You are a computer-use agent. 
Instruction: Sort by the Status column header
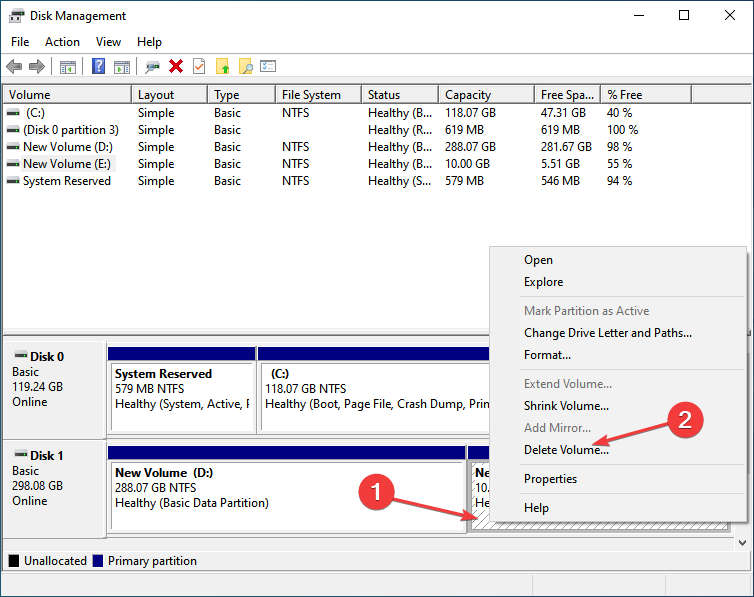(x=400, y=95)
